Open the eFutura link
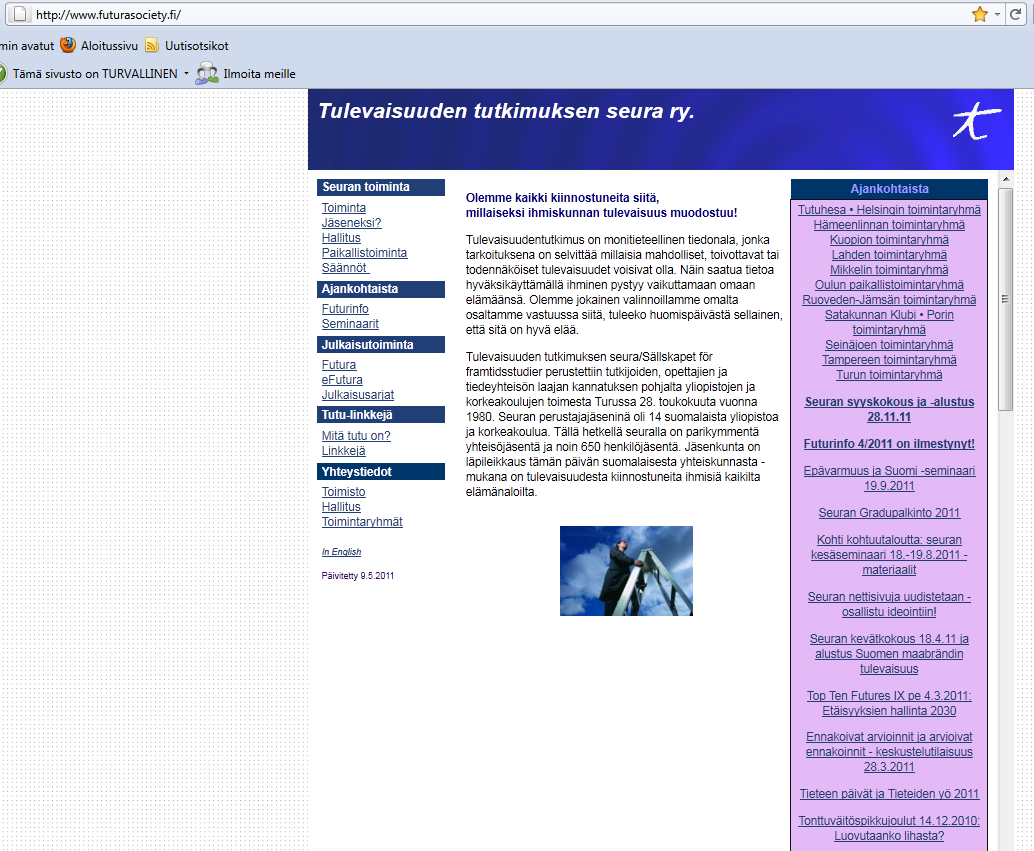1034x851 pixels. coord(342,380)
